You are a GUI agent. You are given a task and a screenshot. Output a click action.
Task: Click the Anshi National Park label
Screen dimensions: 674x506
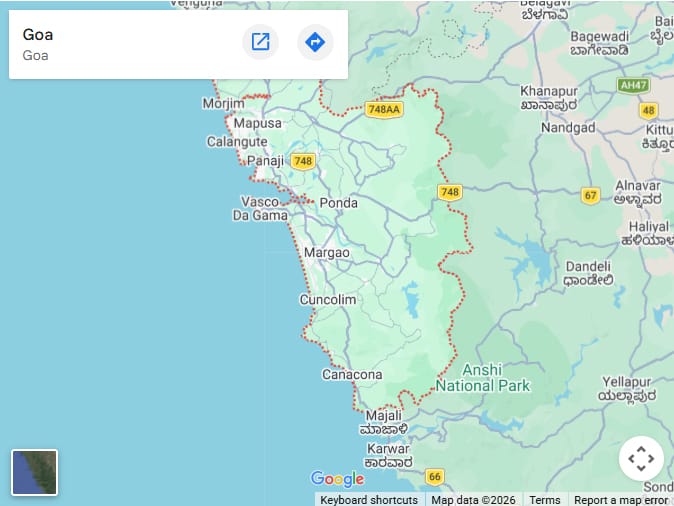tap(483, 377)
